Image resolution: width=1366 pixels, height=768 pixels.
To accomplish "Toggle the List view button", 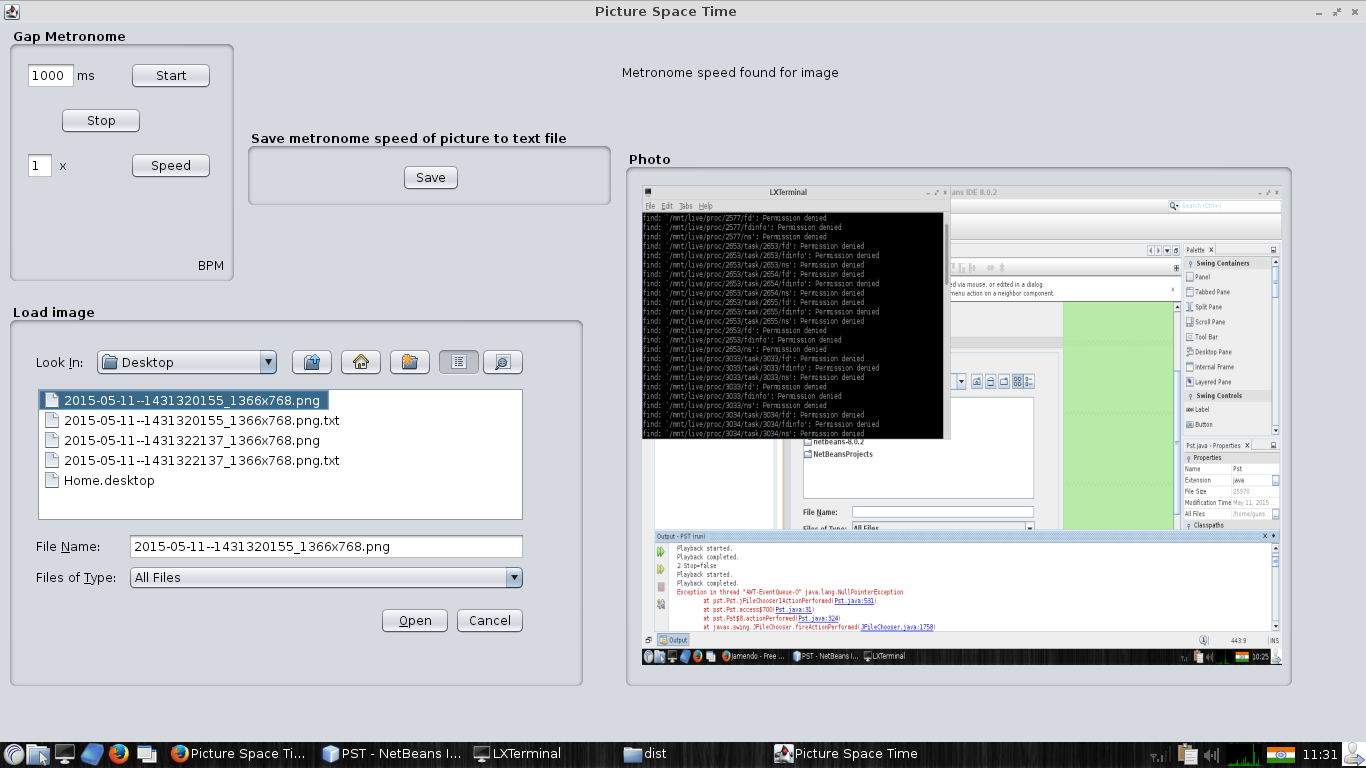I will (459, 362).
